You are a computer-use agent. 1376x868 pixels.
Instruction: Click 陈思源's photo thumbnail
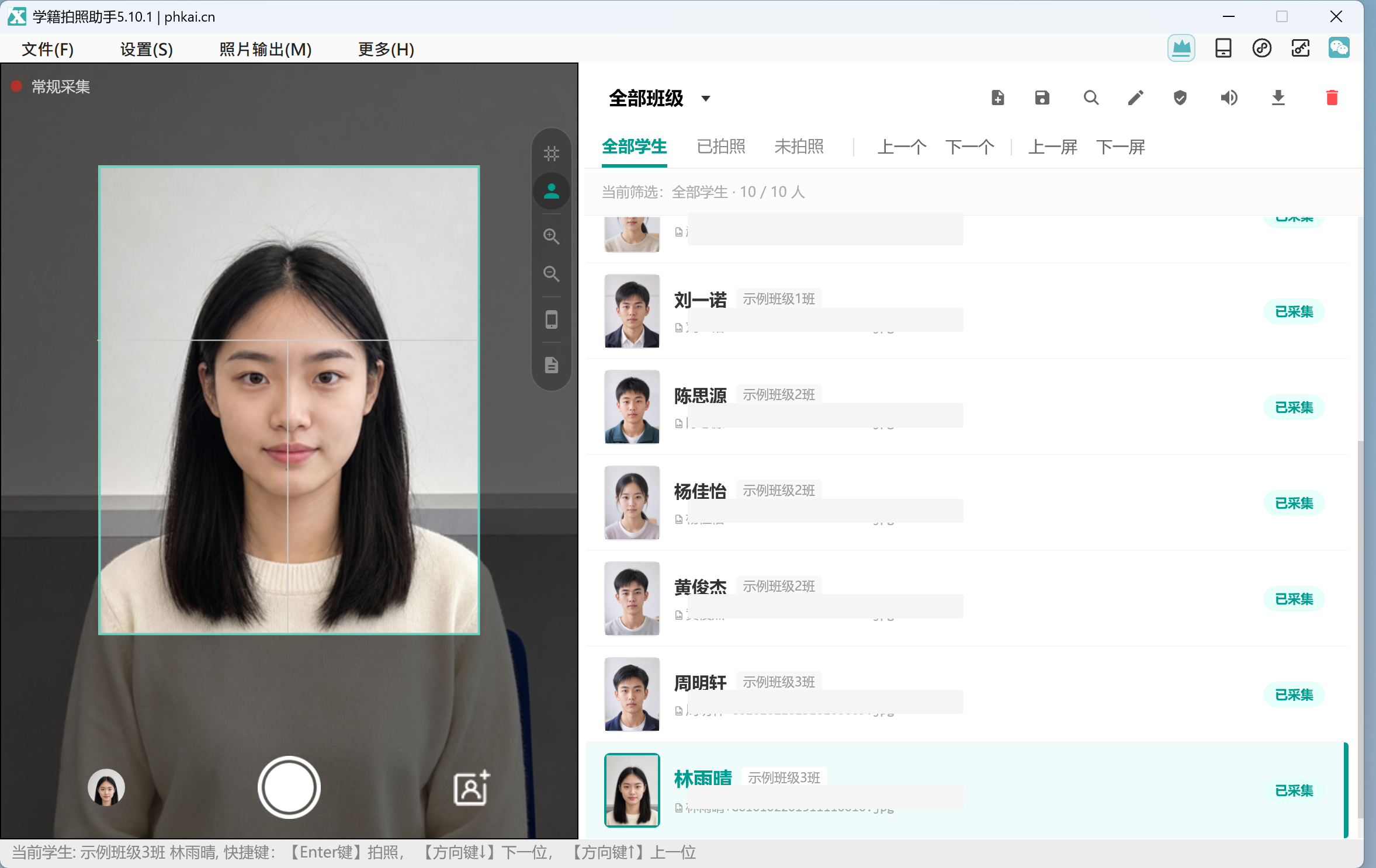click(632, 407)
